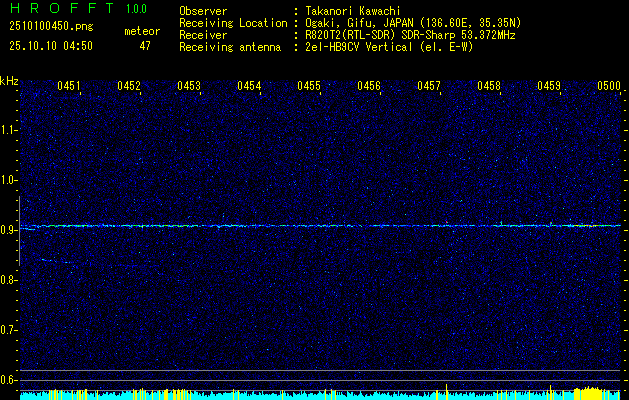The width and height of the screenshot is (629, 400).
Task: Click the 0452 time marker
Action: (x=129, y=86)
